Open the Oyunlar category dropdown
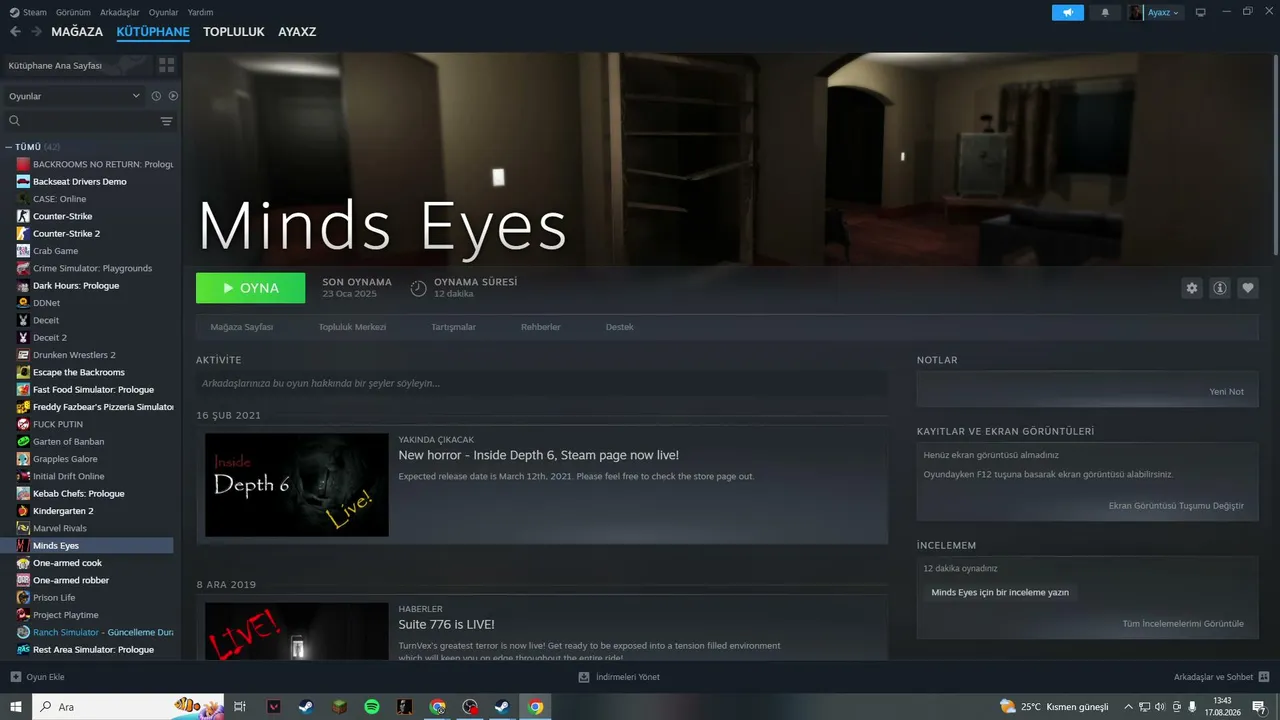1280x720 pixels. 74,96
